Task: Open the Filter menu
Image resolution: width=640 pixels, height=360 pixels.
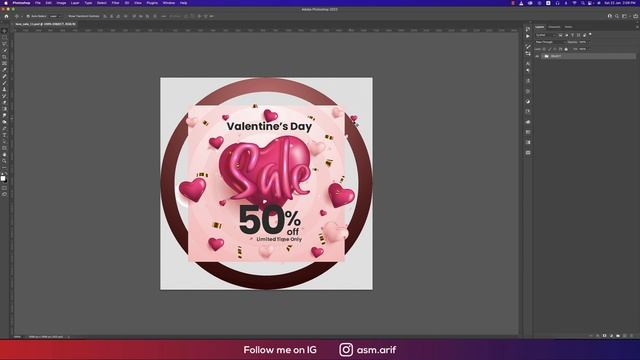Action: coord(116,3)
